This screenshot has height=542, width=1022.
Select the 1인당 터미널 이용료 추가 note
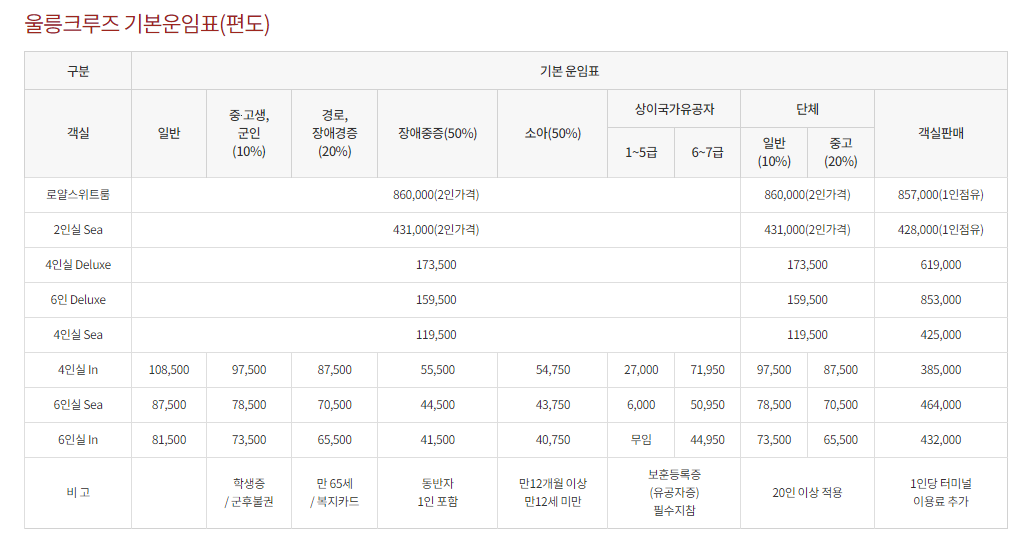coord(941,492)
